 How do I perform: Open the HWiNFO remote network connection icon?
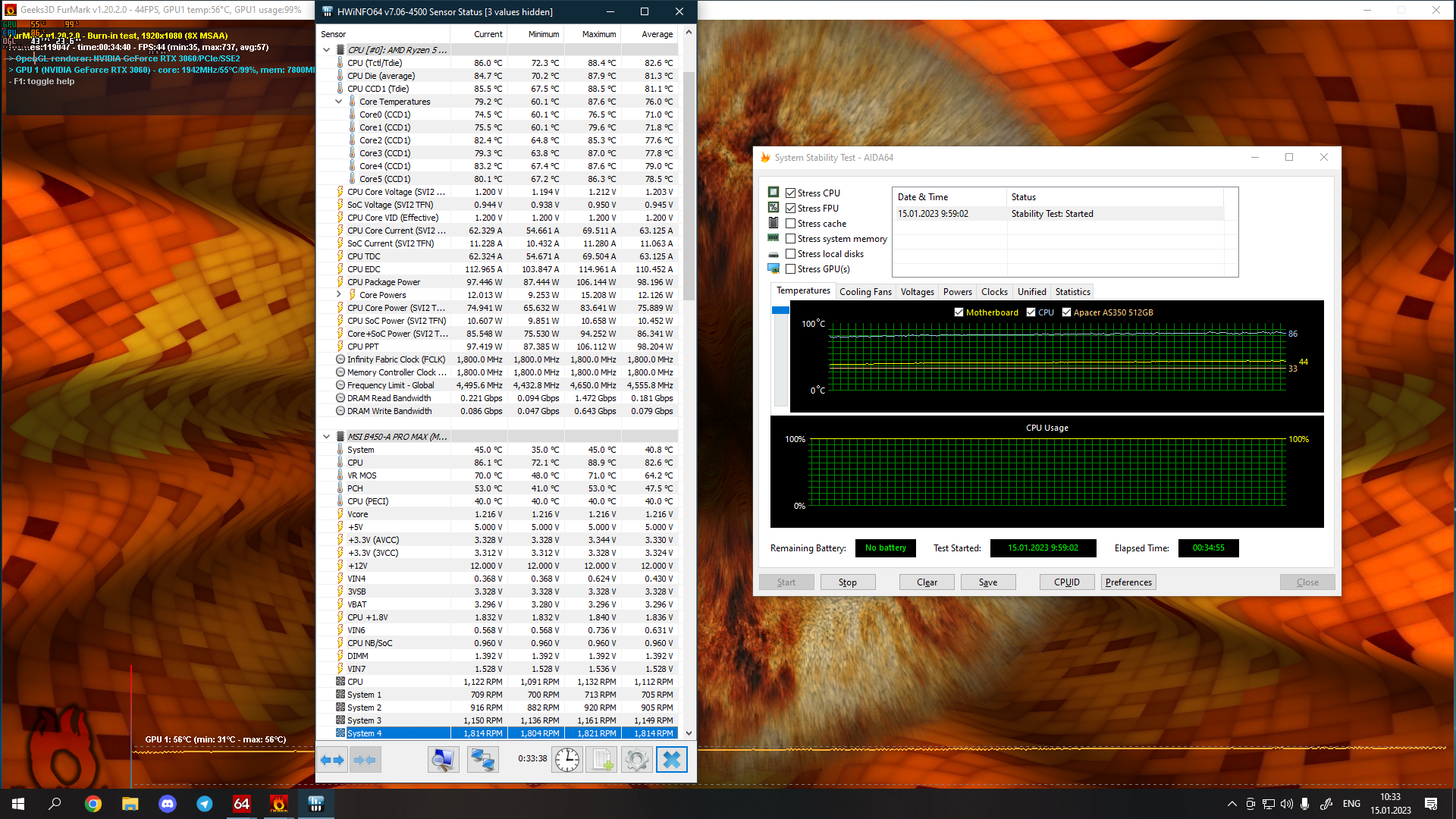click(x=482, y=760)
